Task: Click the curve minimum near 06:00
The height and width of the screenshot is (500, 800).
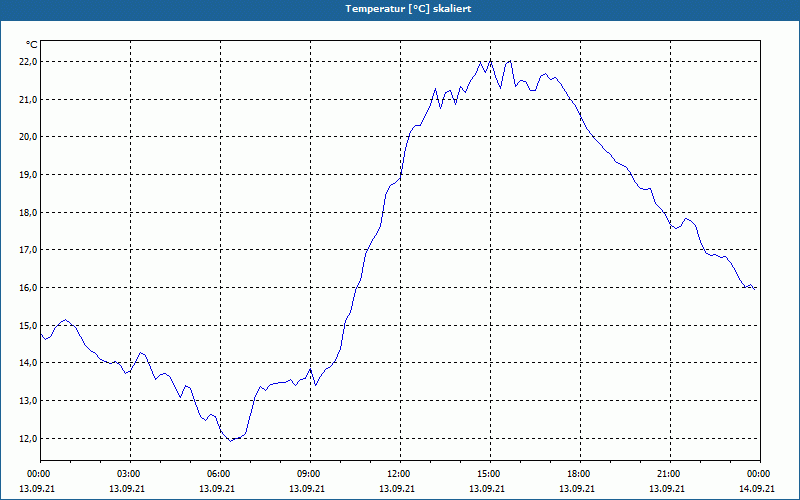Action: tap(231, 441)
